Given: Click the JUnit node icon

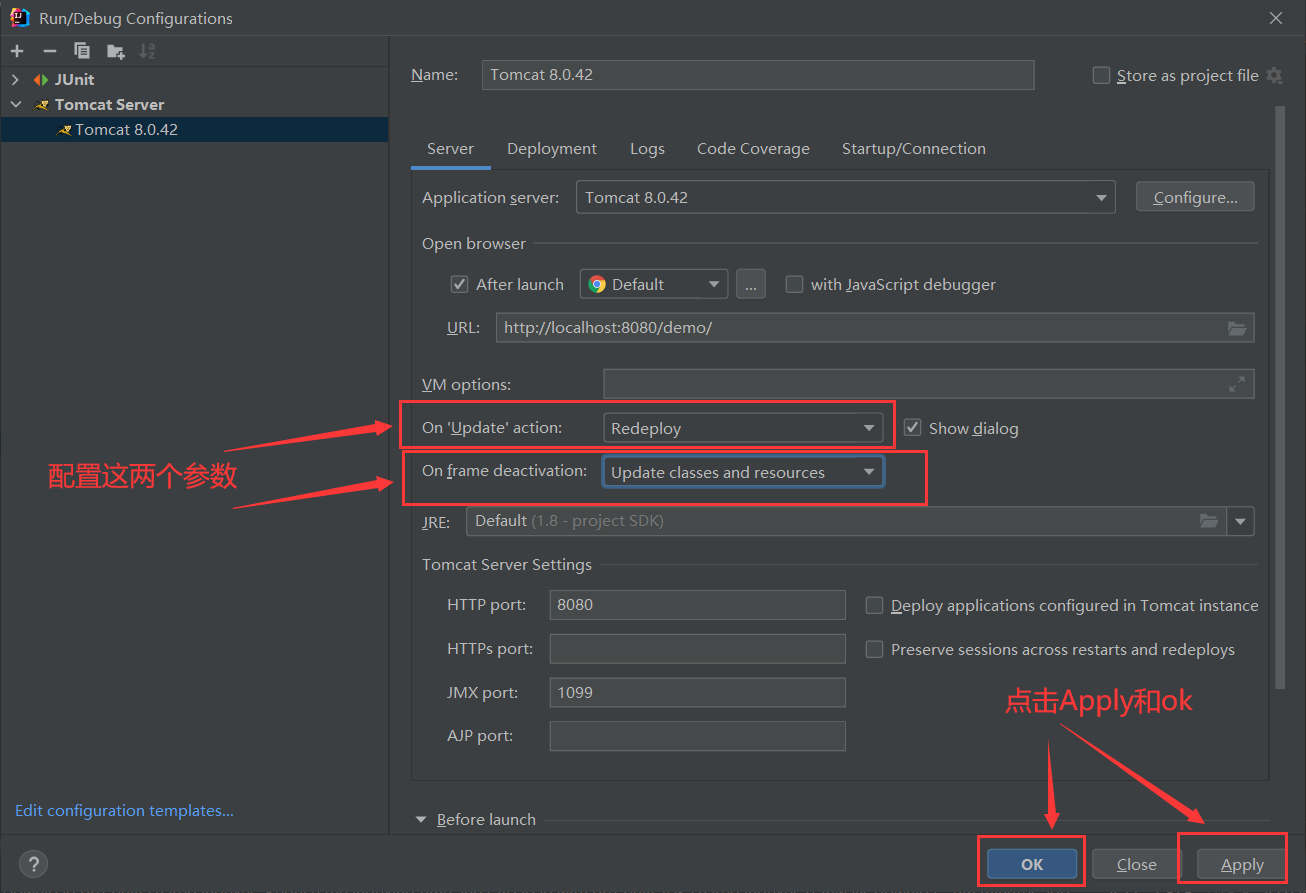Looking at the screenshot, I should click(40, 80).
